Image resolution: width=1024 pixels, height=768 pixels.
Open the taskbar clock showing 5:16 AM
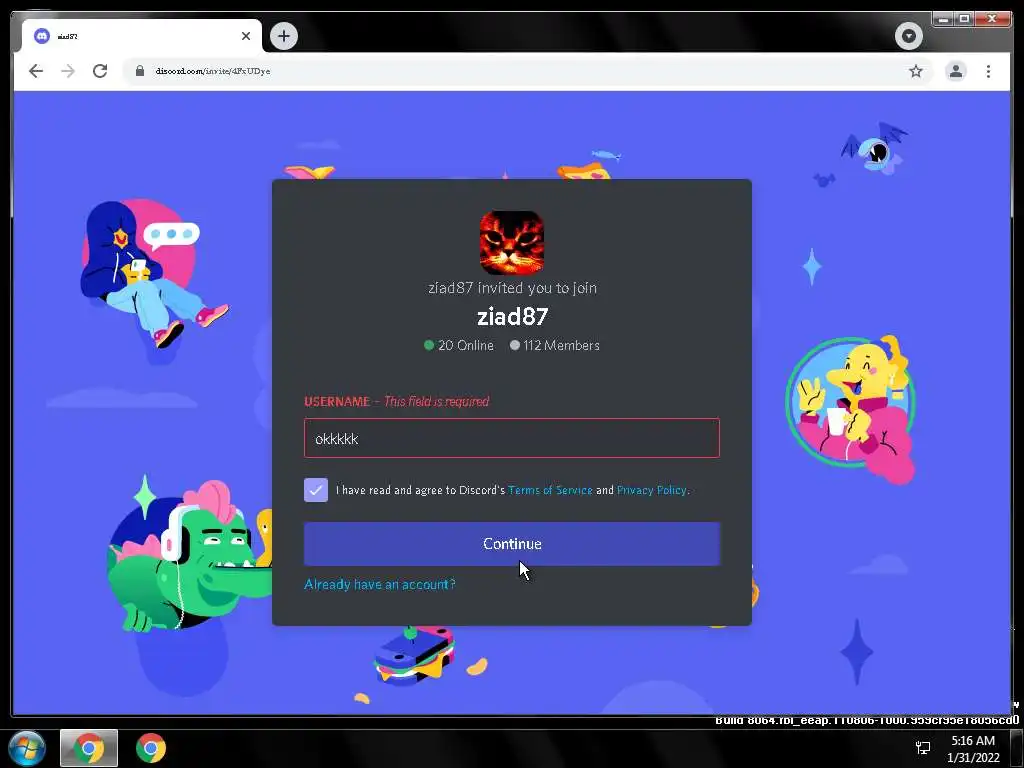coord(973,749)
